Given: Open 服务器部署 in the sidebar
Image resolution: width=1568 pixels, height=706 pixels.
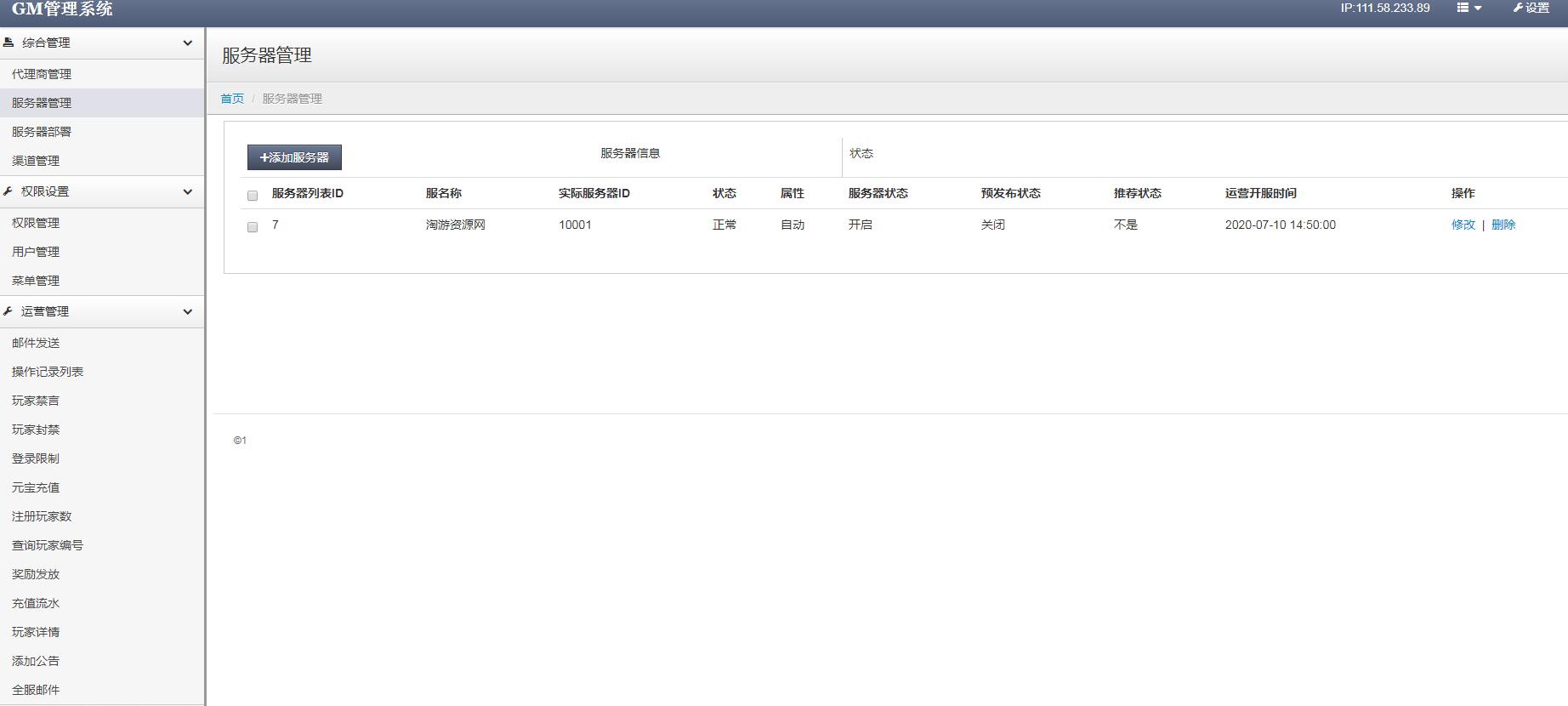Looking at the screenshot, I should point(42,132).
